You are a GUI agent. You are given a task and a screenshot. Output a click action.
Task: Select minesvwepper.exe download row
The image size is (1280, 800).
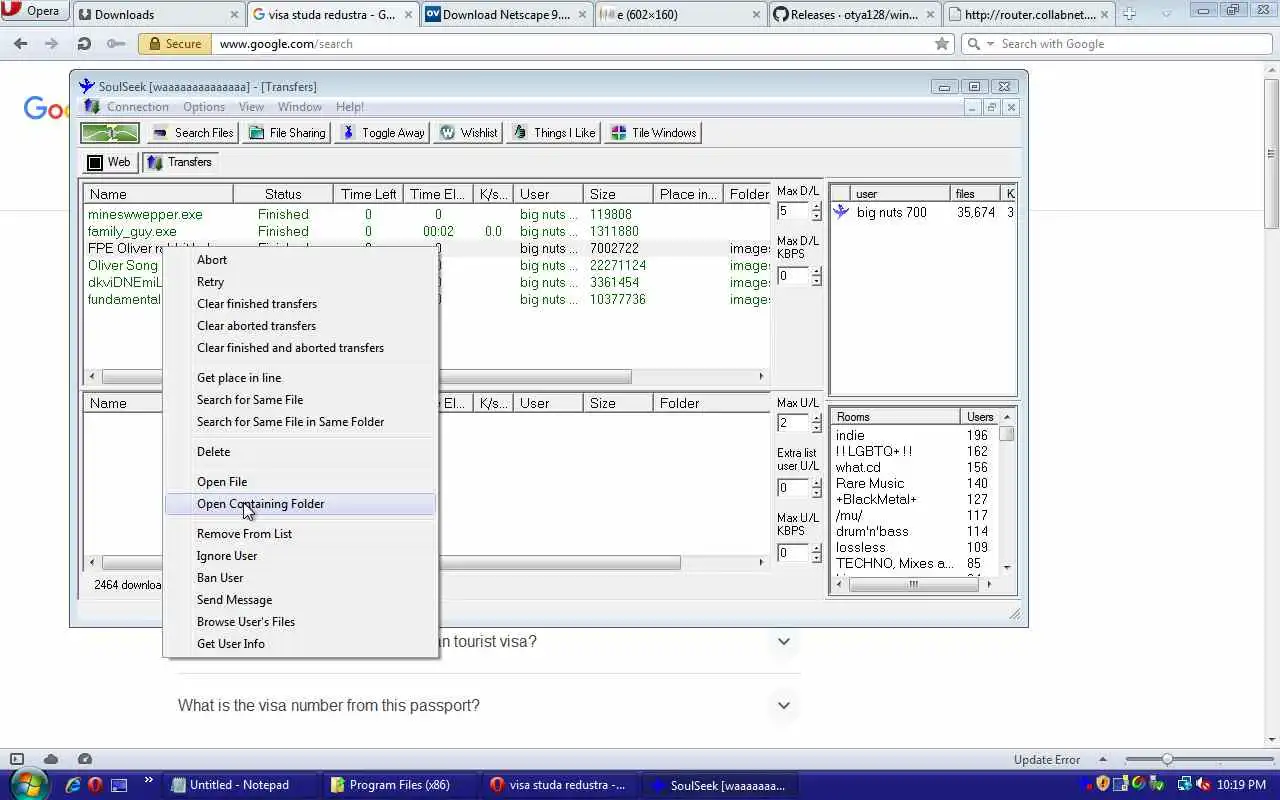click(427, 214)
